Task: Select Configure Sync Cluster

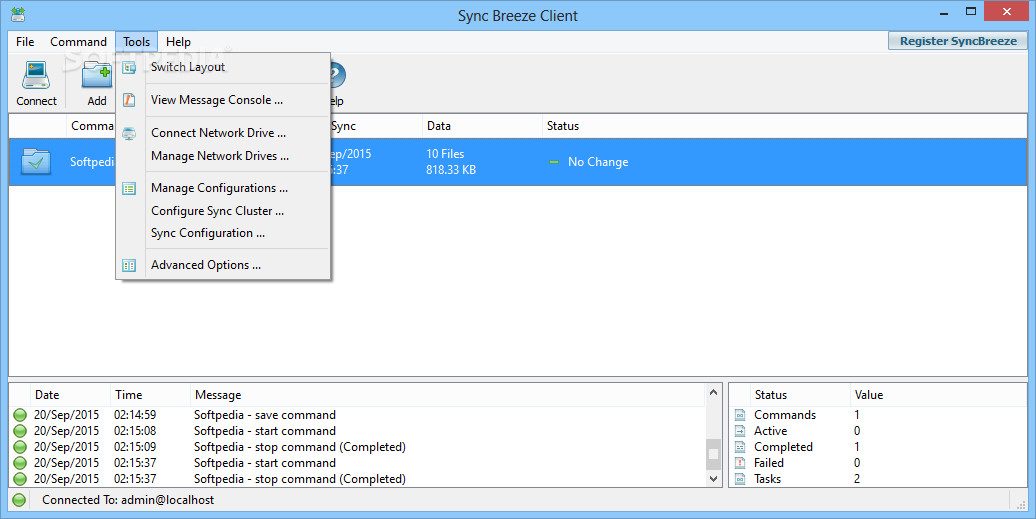Action: click(223, 211)
